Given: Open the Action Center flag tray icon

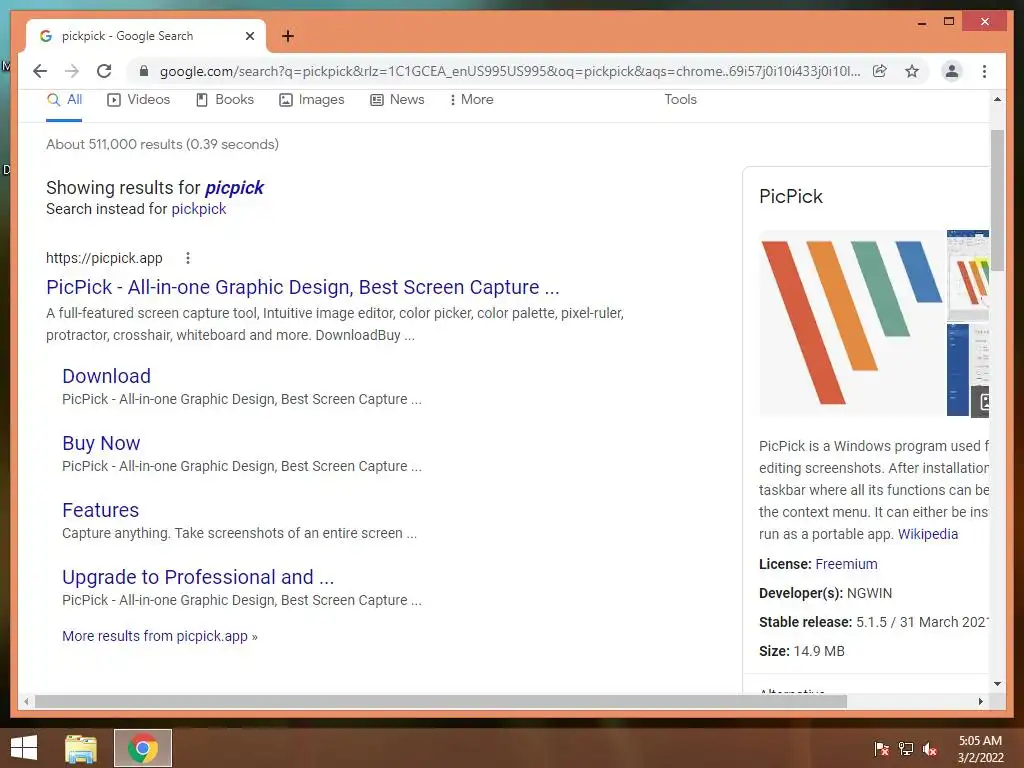Looking at the screenshot, I should [881, 748].
